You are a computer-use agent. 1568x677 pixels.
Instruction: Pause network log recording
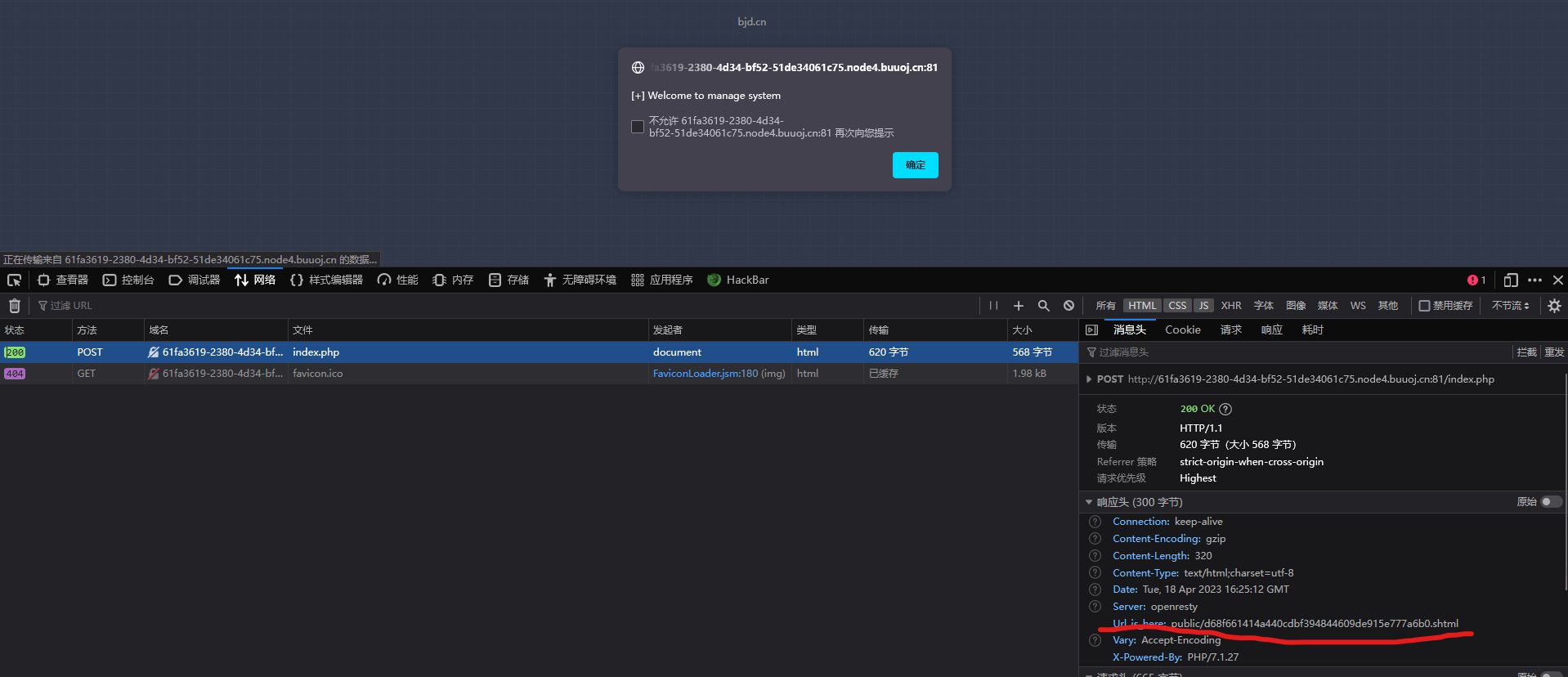point(993,306)
